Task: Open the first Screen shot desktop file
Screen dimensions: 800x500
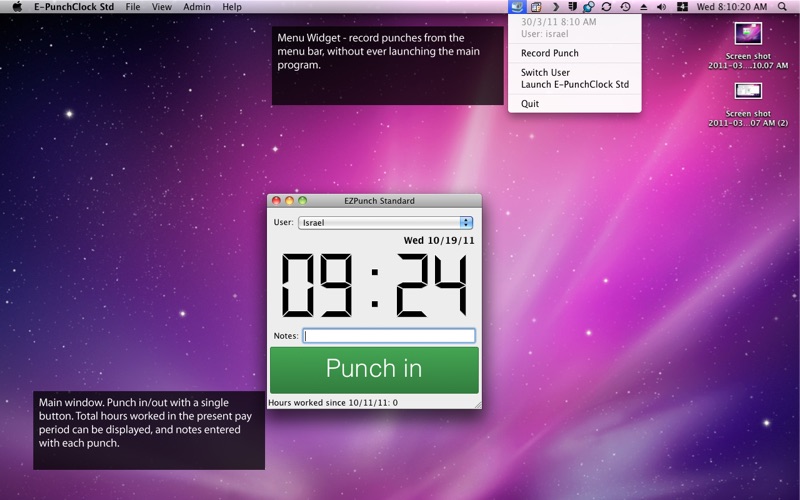Action: point(748,46)
